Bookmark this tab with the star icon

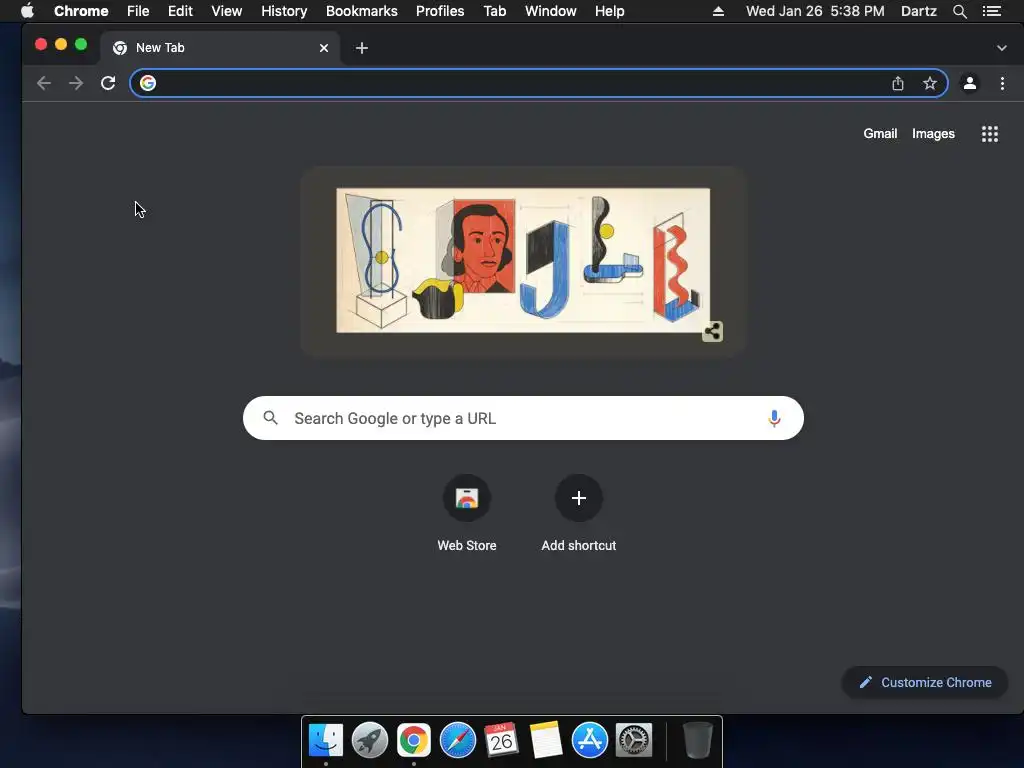click(x=930, y=83)
